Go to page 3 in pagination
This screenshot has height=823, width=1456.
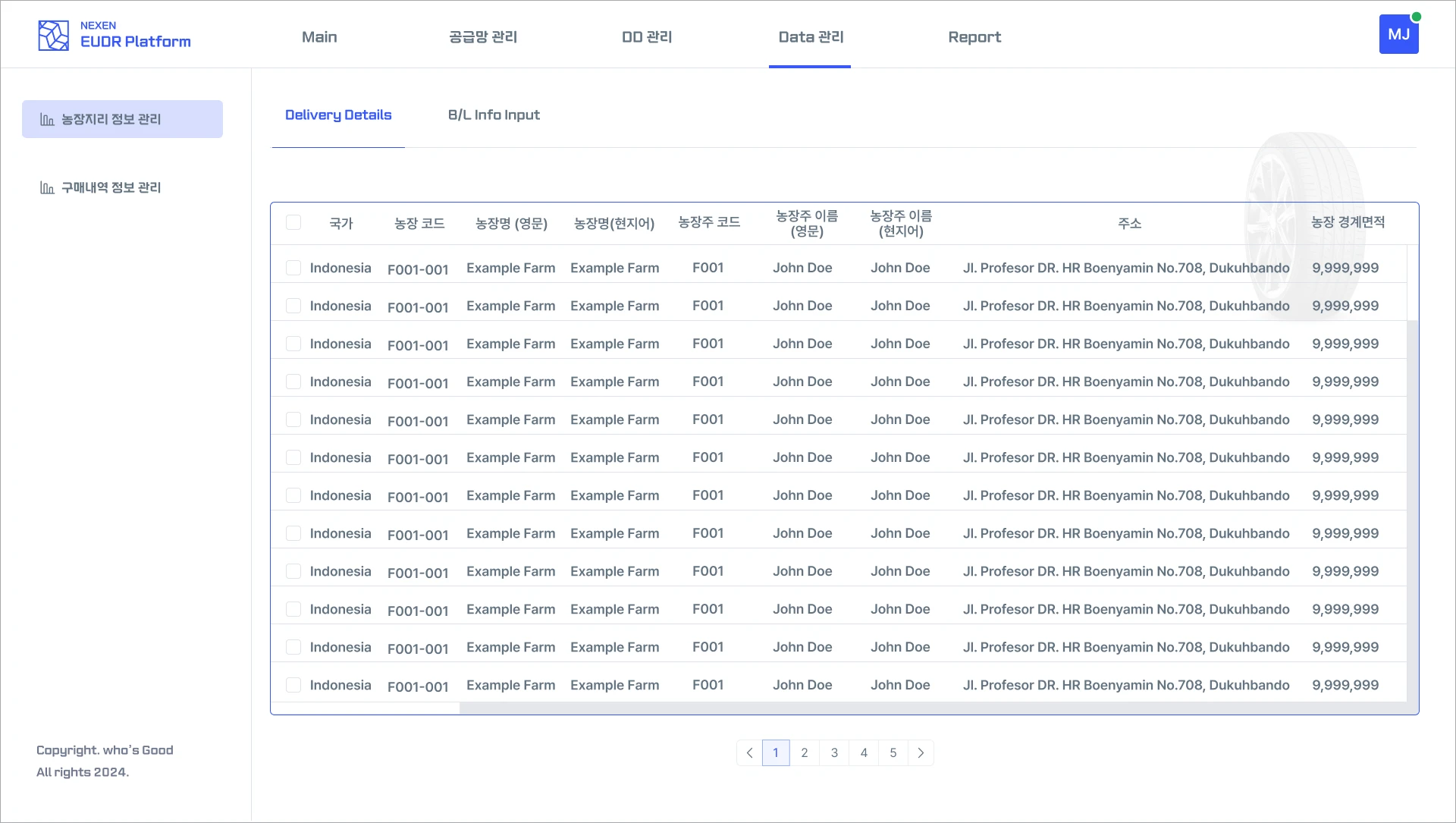834,752
